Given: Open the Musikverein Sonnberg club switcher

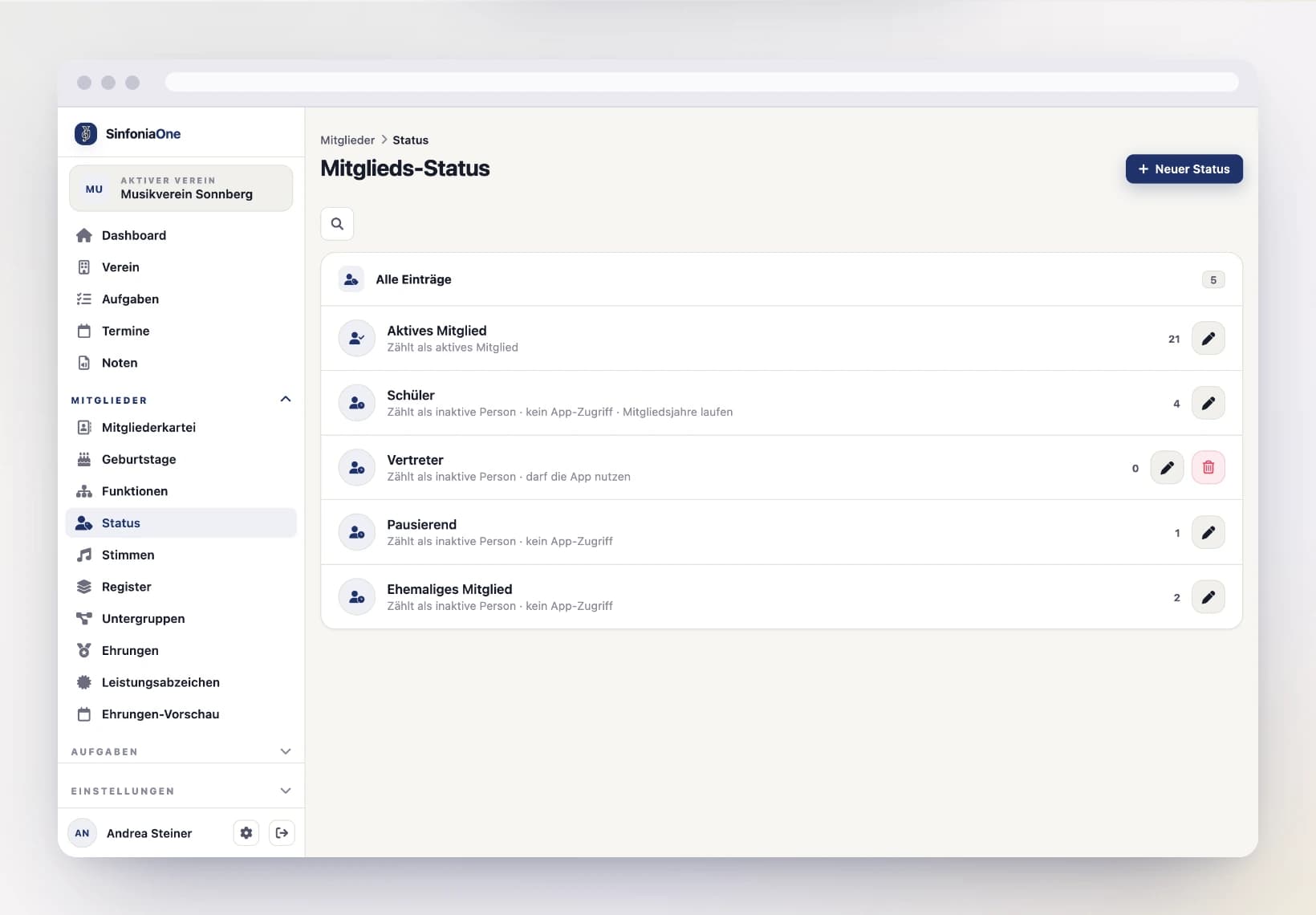Looking at the screenshot, I should (x=181, y=189).
